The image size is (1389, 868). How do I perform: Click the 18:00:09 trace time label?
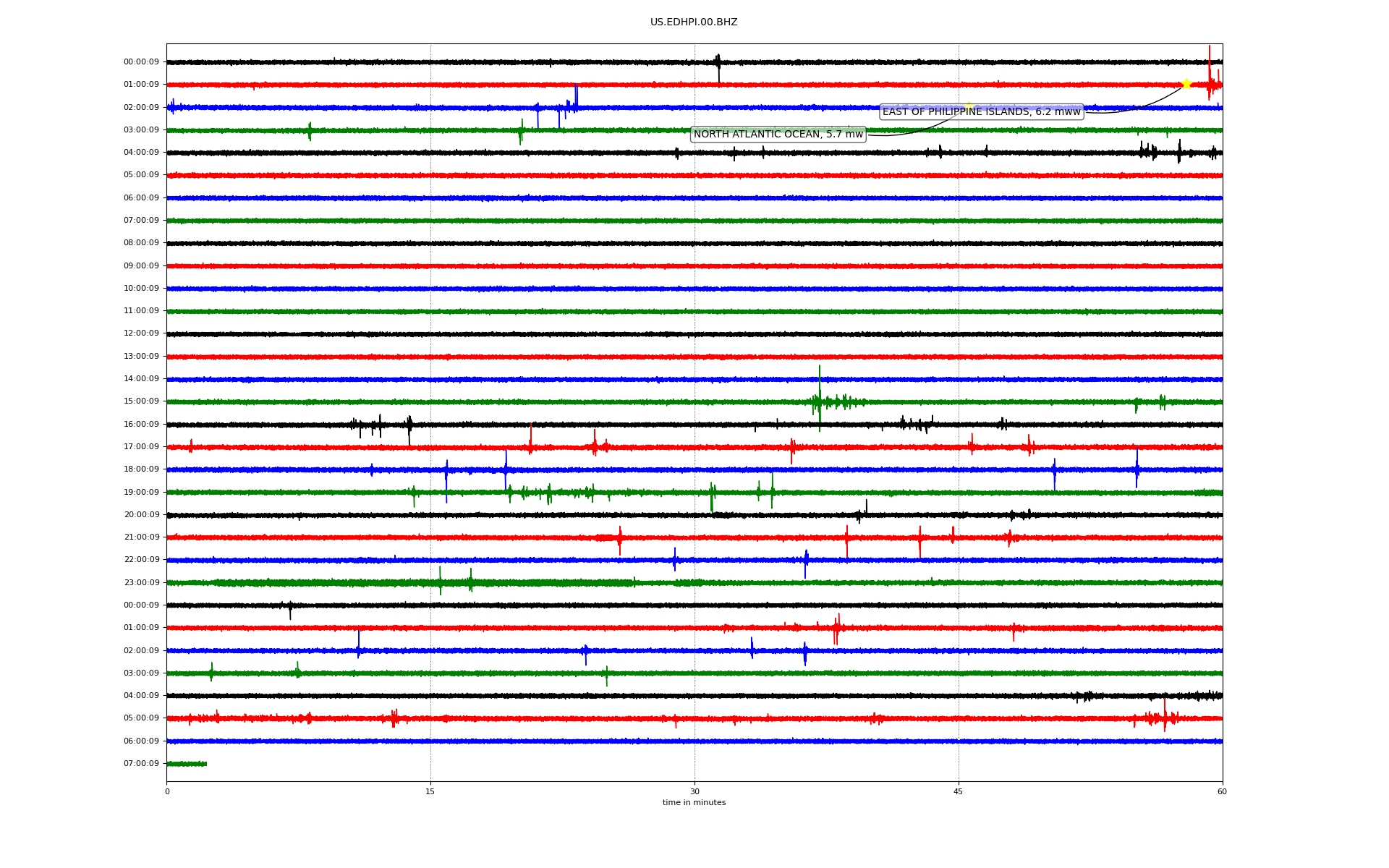point(141,469)
